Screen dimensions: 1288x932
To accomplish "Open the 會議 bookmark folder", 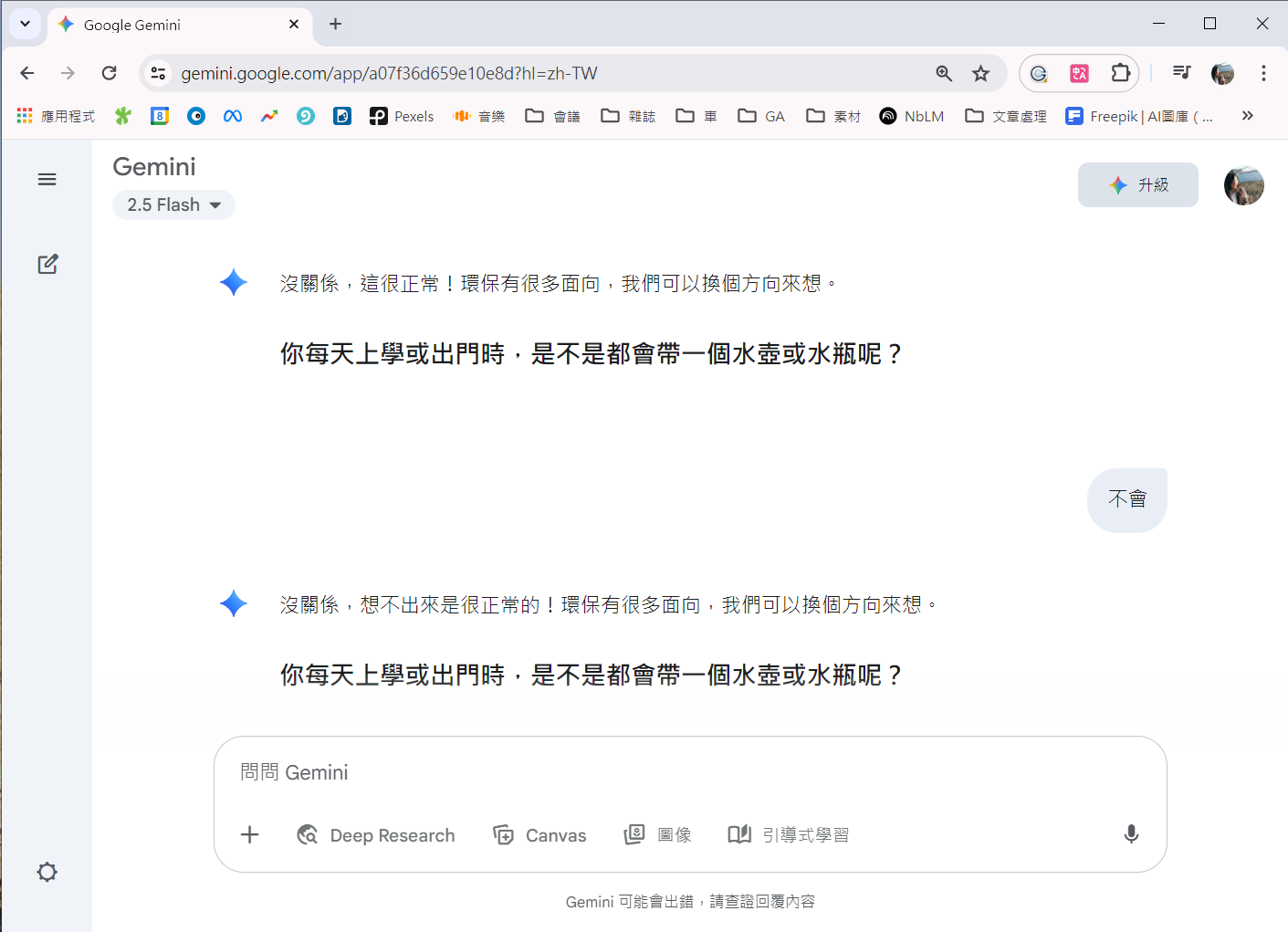I will 553,116.
